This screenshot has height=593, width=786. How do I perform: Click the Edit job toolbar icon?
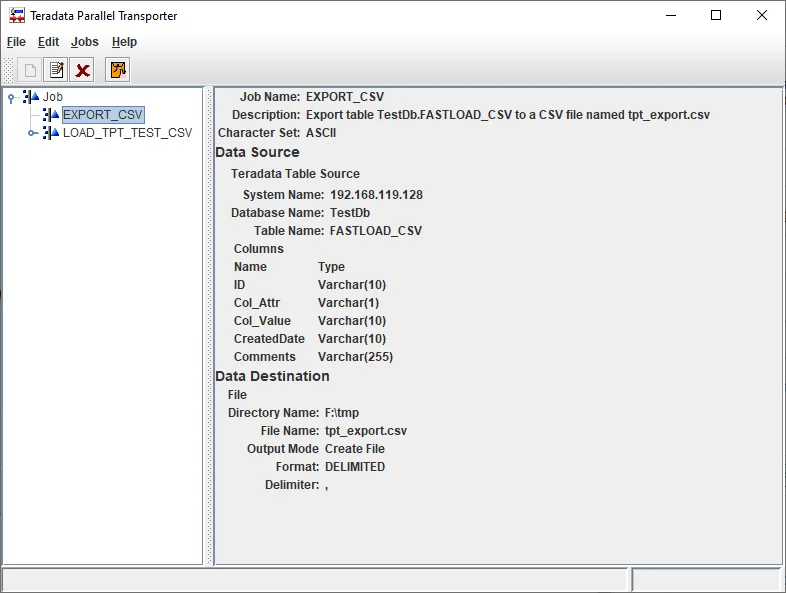tap(56, 70)
